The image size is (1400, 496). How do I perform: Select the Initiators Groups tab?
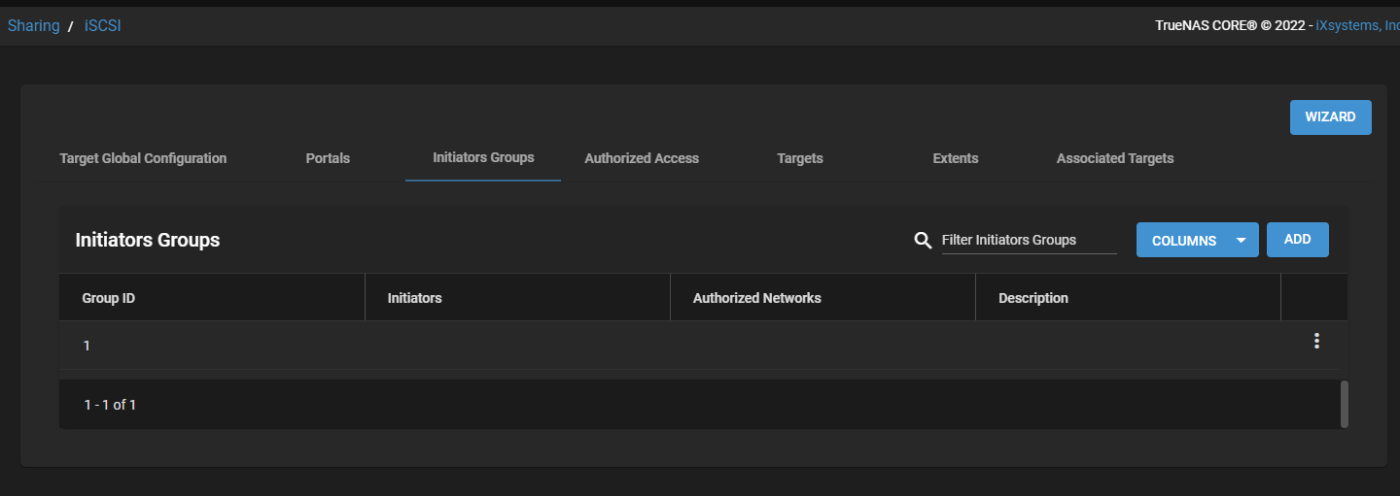point(483,157)
